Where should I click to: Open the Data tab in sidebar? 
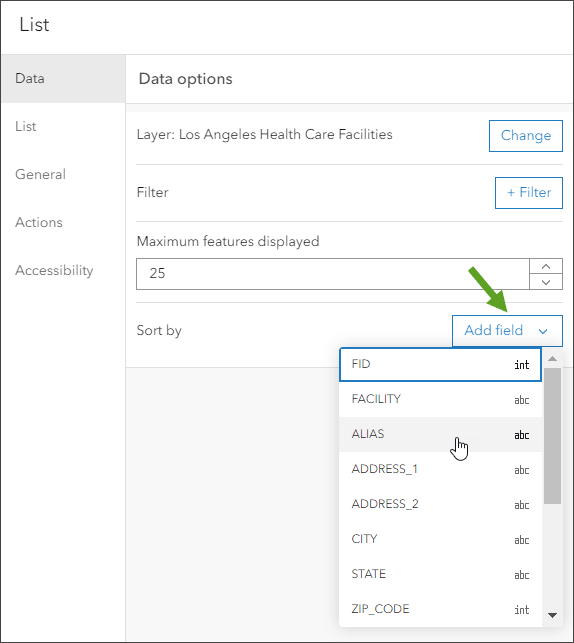click(x=63, y=78)
